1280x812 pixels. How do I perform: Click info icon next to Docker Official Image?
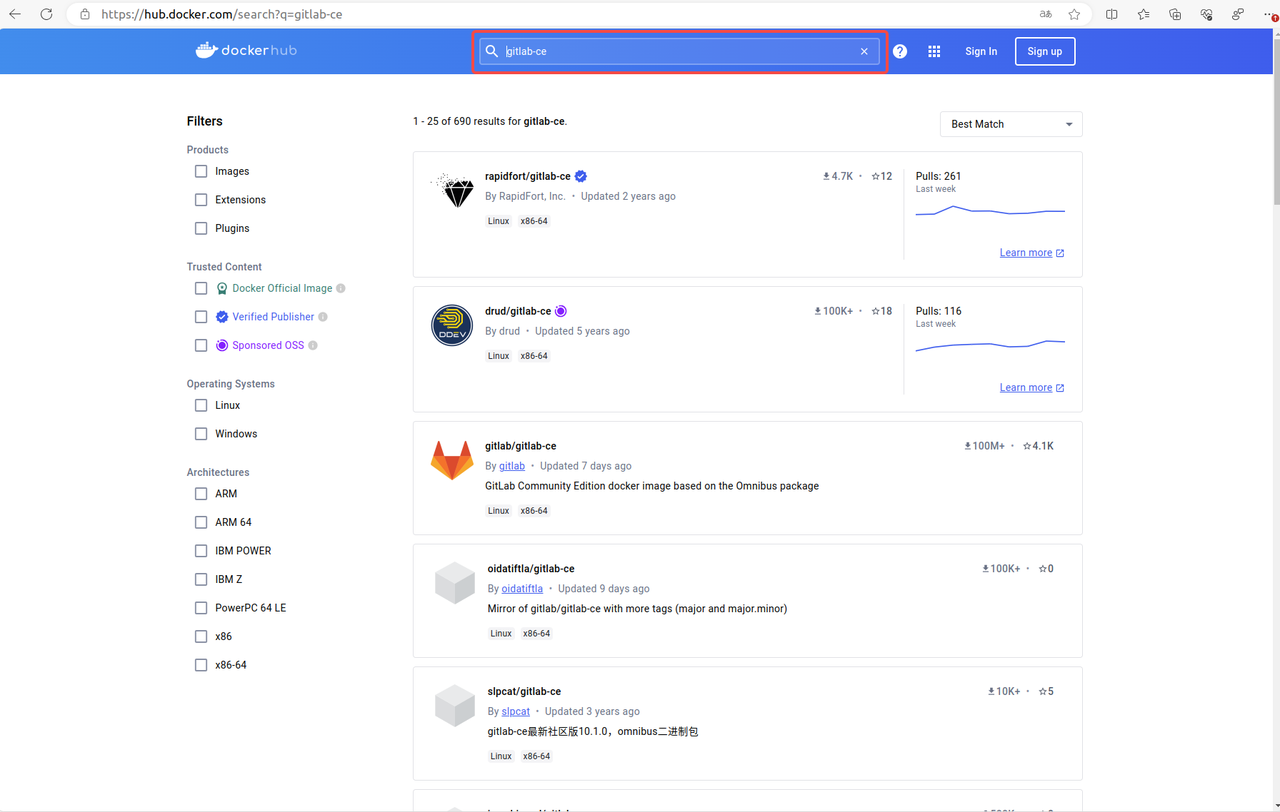tap(341, 288)
